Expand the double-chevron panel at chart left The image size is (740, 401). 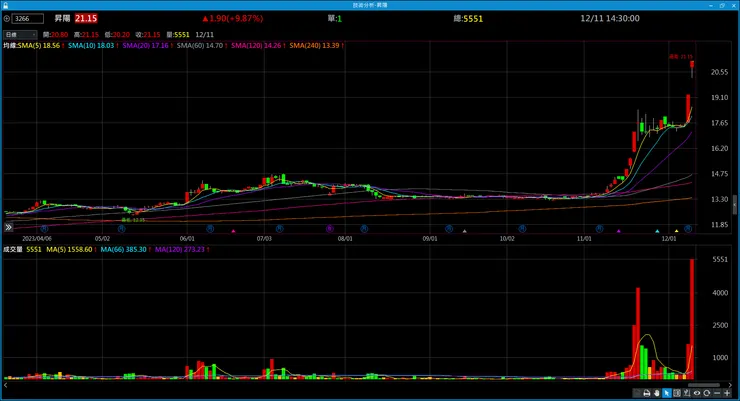(x=8, y=227)
